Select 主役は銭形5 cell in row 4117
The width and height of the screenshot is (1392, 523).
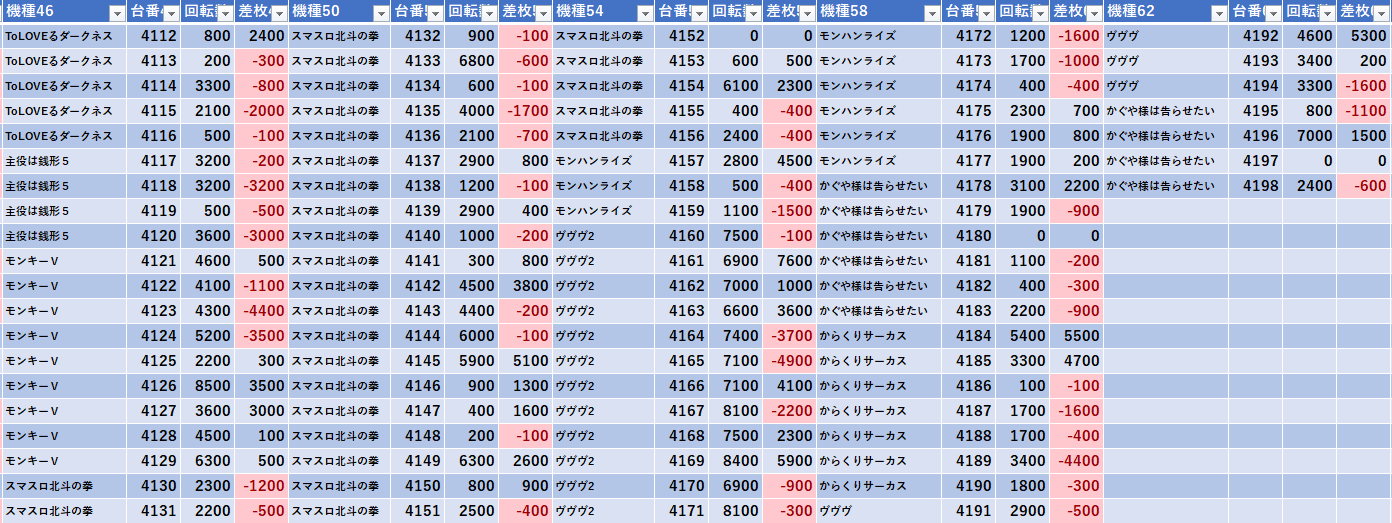64,161
